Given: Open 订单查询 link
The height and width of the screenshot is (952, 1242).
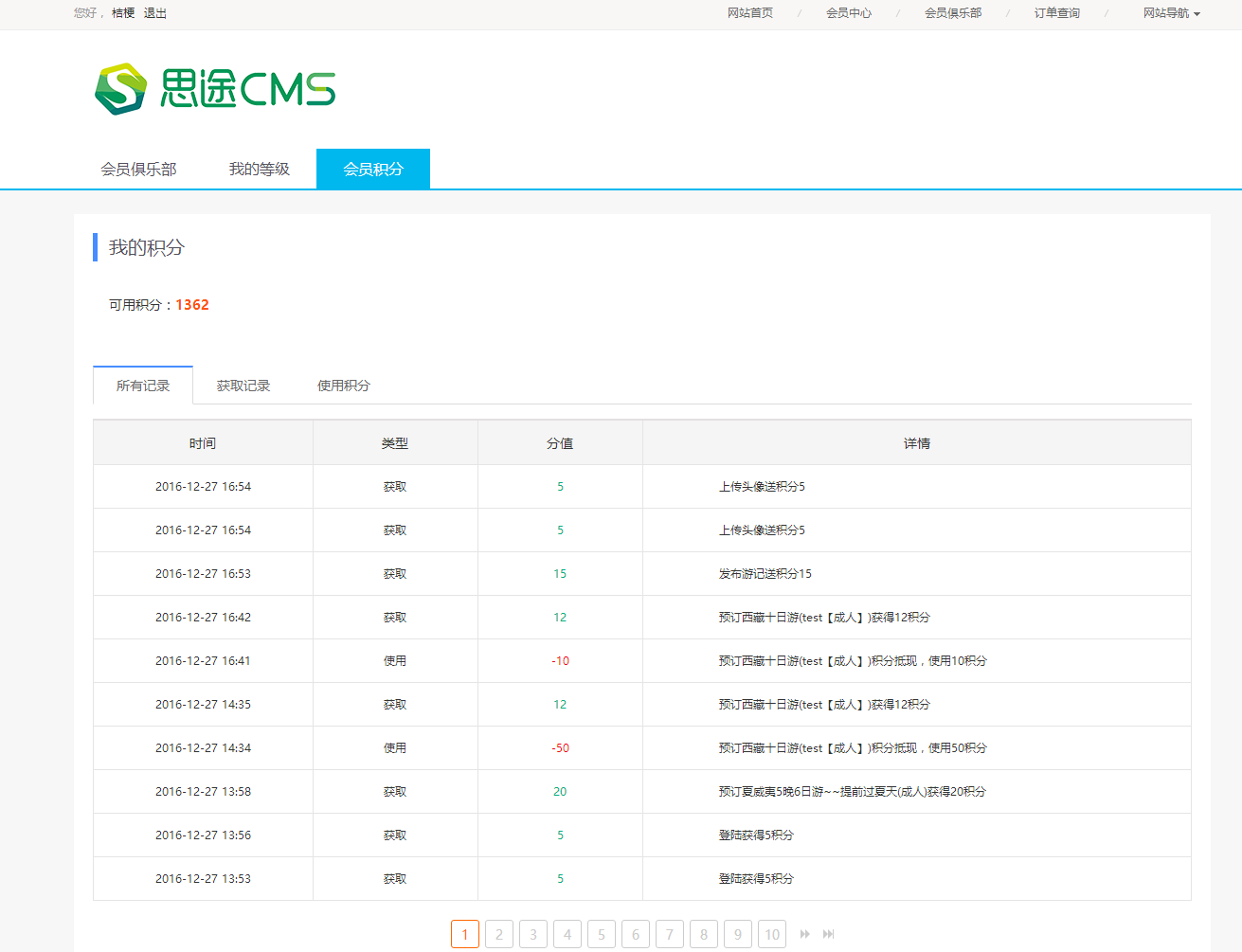Looking at the screenshot, I should point(1057,13).
